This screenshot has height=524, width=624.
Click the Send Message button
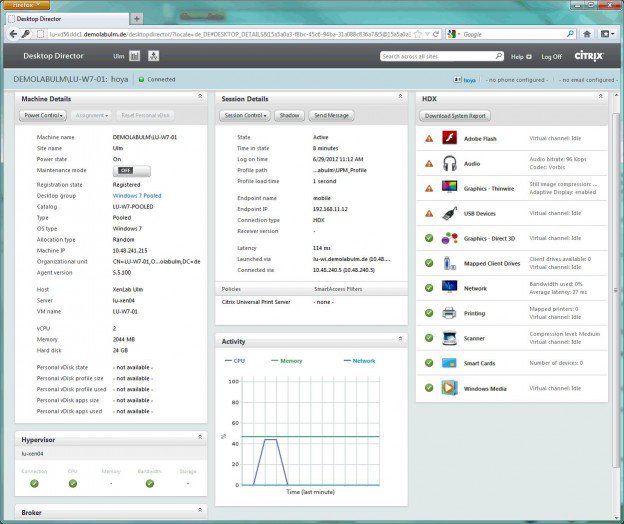pyautogui.click(x=332, y=115)
